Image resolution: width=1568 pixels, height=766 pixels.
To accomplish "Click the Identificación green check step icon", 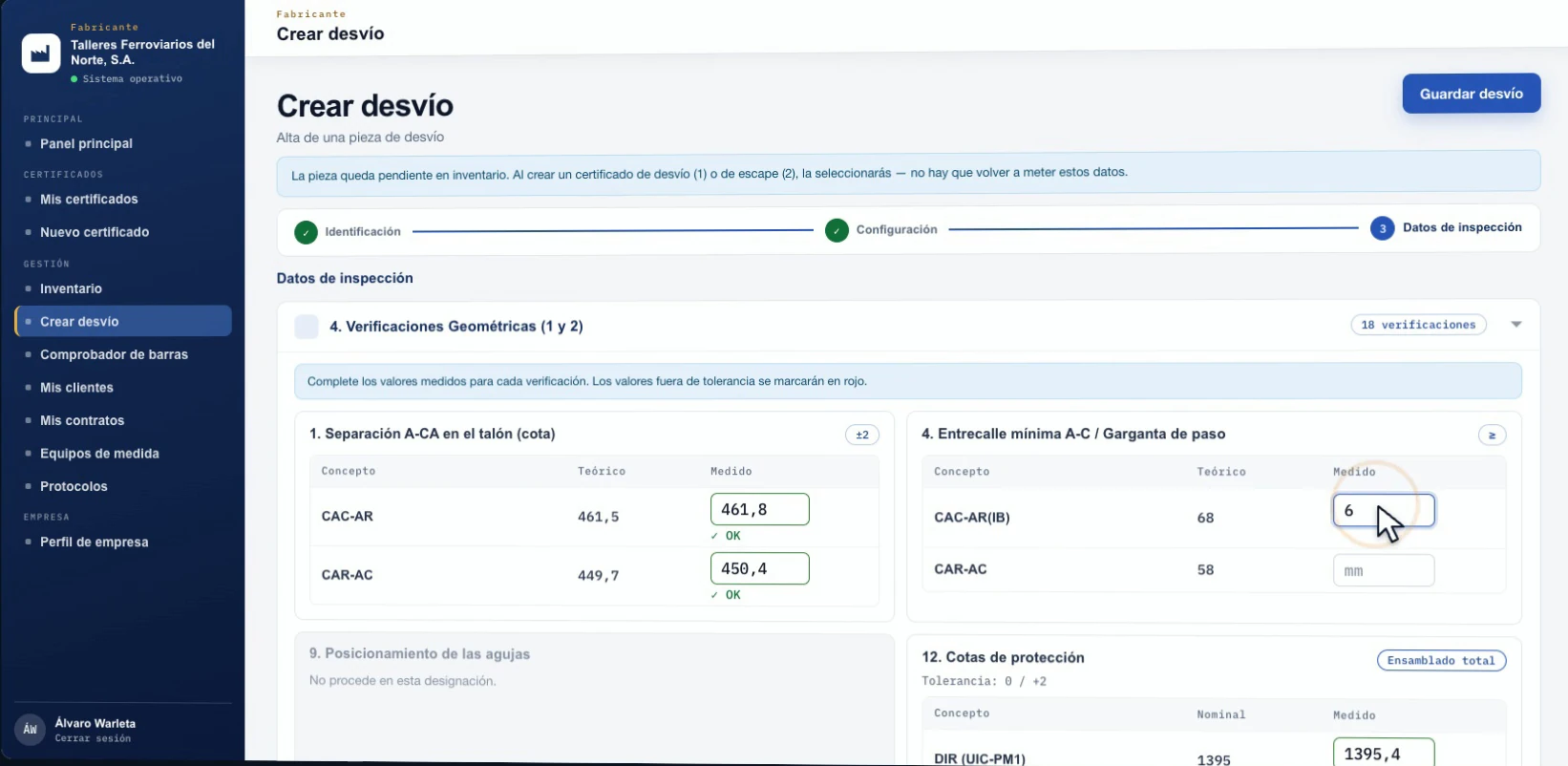I will 306,232.
